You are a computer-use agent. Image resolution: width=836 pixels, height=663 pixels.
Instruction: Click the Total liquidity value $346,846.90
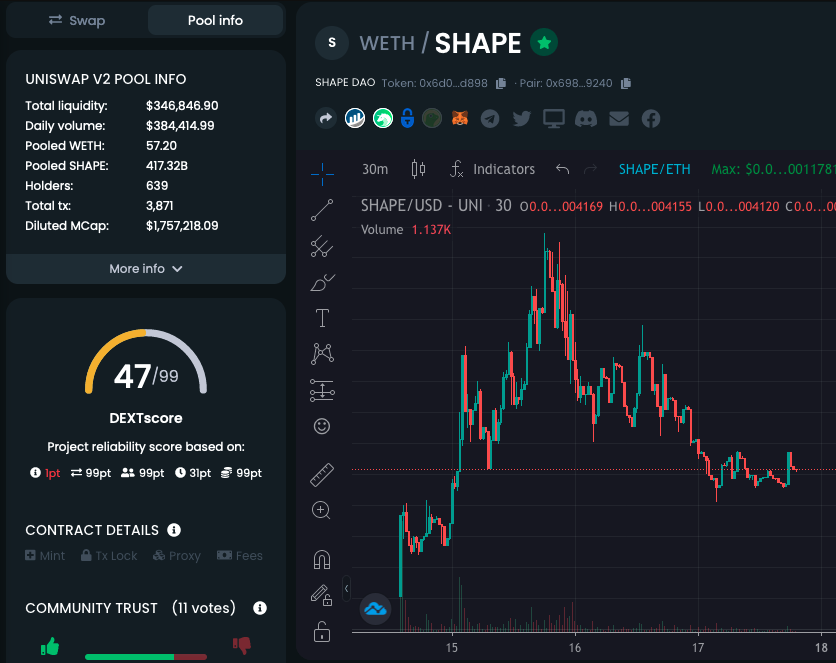click(x=182, y=106)
